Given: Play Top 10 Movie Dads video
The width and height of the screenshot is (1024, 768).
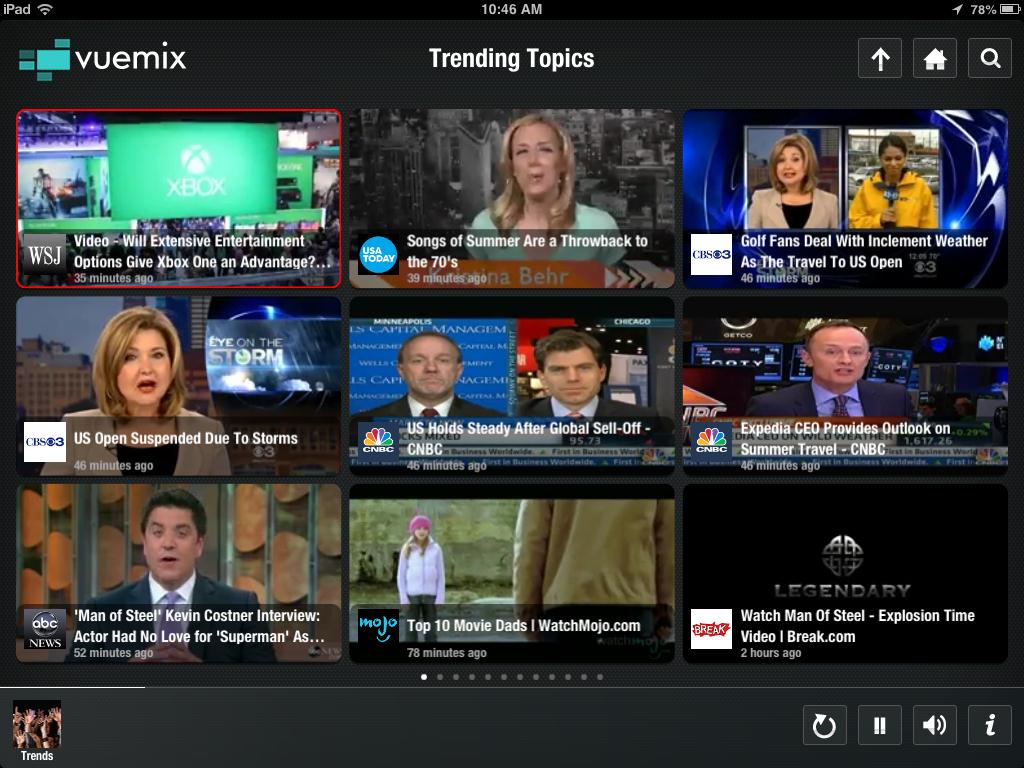Looking at the screenshot, I should [512, 573].
